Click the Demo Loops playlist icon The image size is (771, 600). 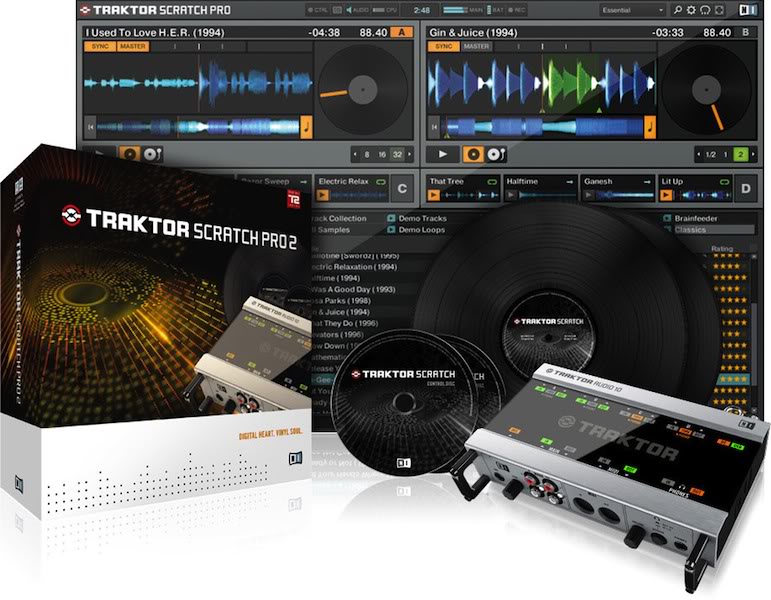tap(391, 230)
